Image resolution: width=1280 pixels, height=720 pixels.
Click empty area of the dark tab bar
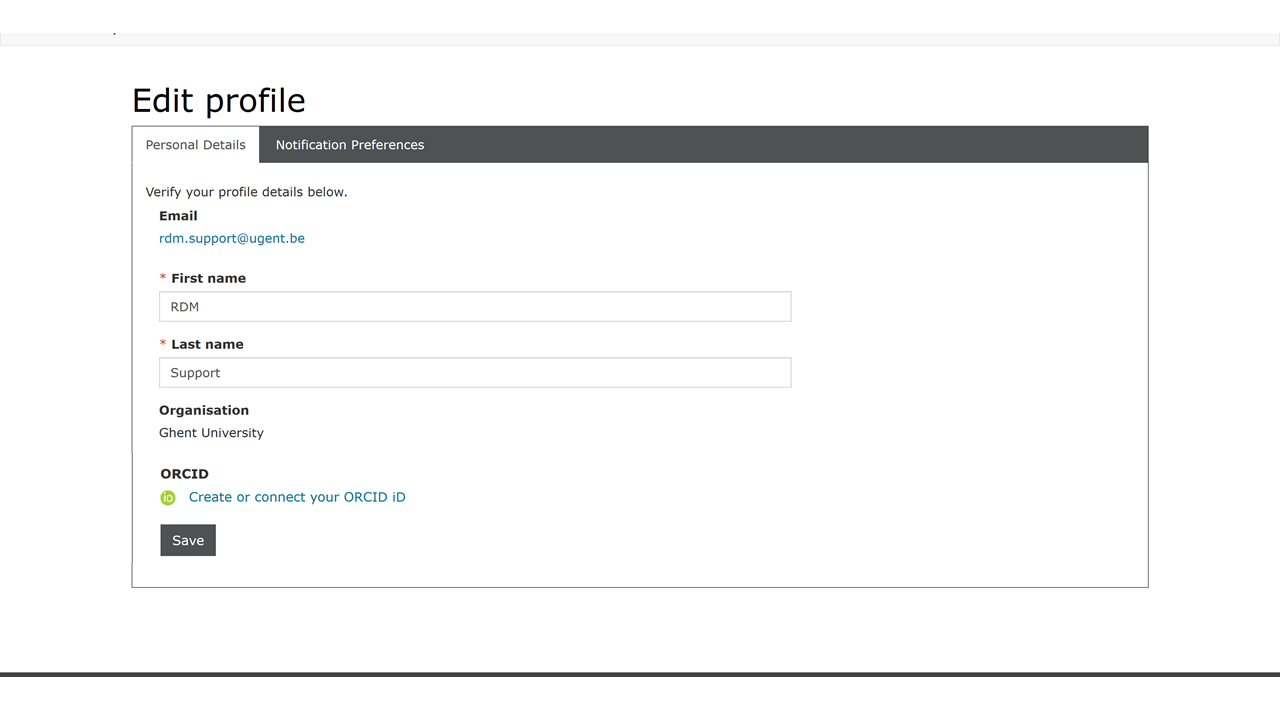(x=780, y=145)
